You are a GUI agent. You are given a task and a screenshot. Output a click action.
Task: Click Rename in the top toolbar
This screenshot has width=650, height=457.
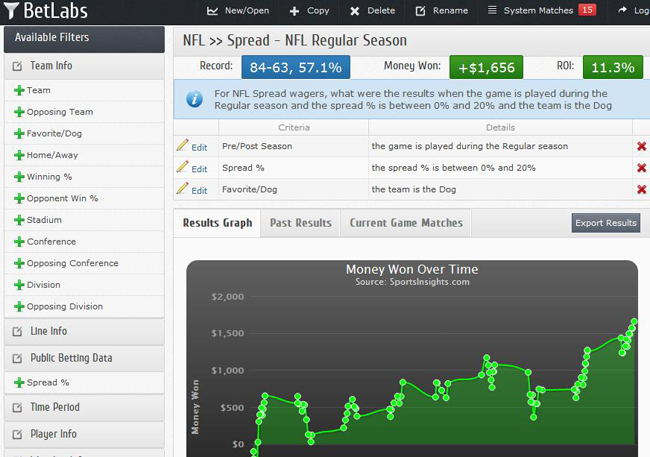point(441,11)
